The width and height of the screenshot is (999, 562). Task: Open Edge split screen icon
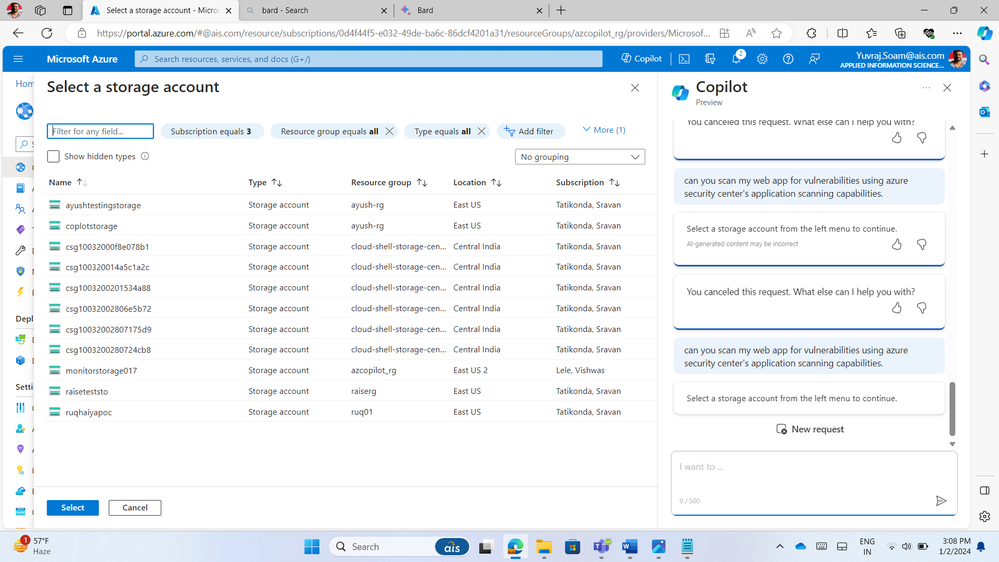pos(842,33)
